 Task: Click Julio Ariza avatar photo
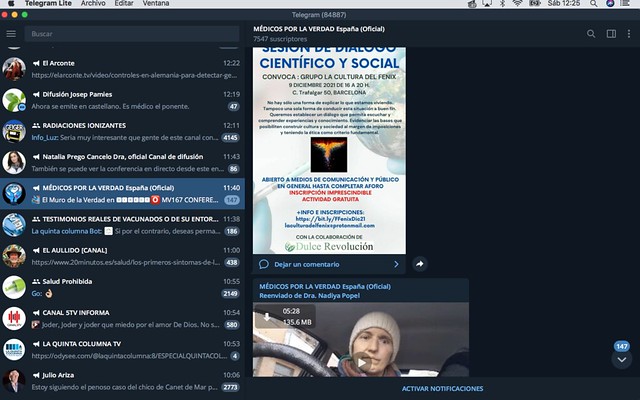tap(14, 381)
